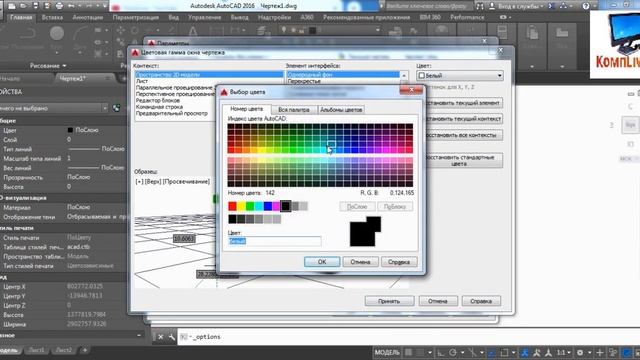Switch to Альбомы цветов tab in color dialog
This screenshot has width=640, height=360.
(341, 109)
